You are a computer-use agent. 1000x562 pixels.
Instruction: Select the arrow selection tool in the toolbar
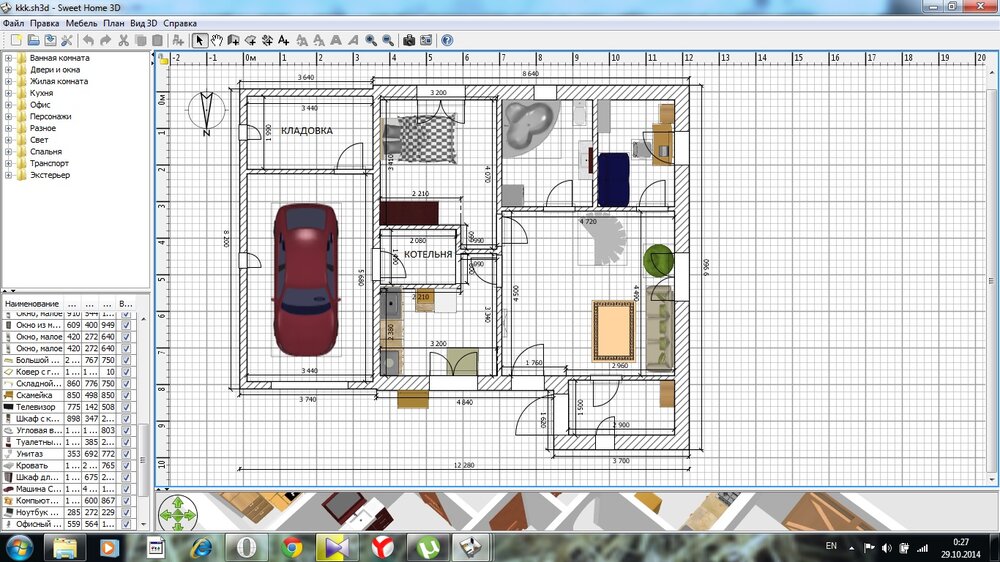[200, 40]
